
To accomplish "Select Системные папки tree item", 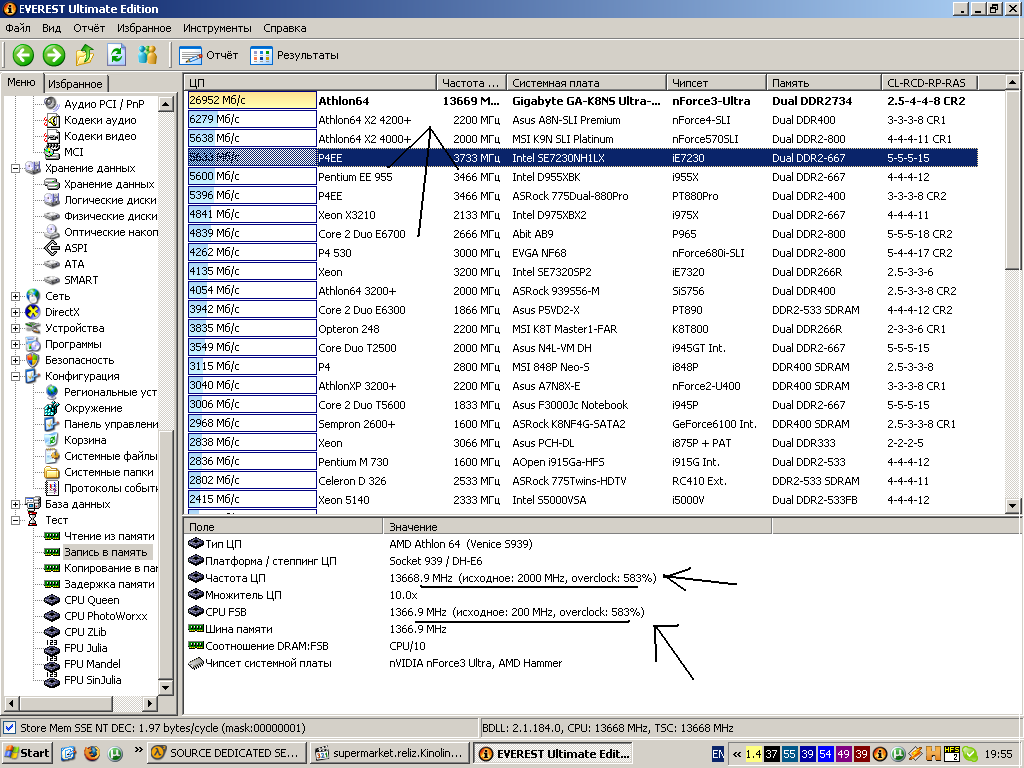I will coord(108,472).
